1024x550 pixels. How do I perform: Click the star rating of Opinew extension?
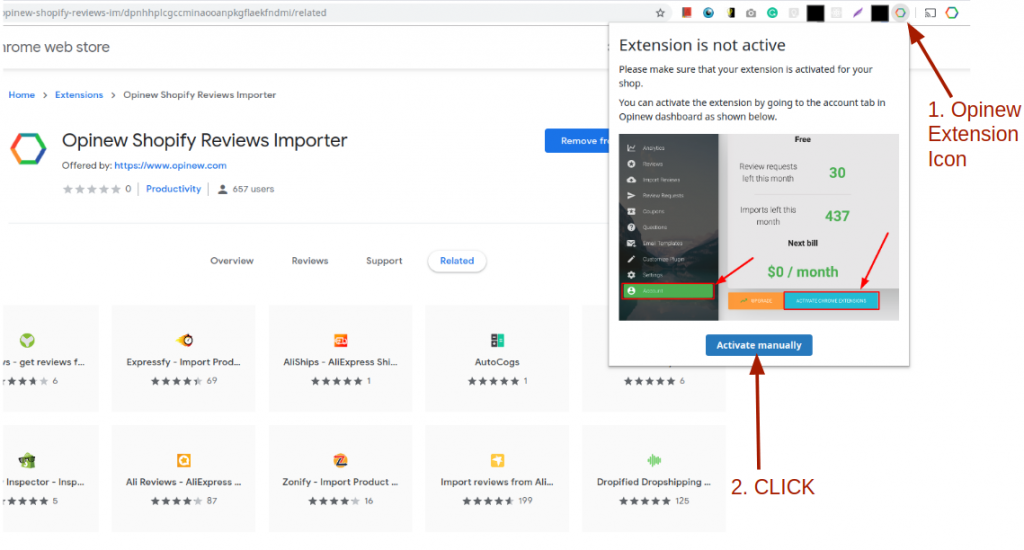click(91, 189)
